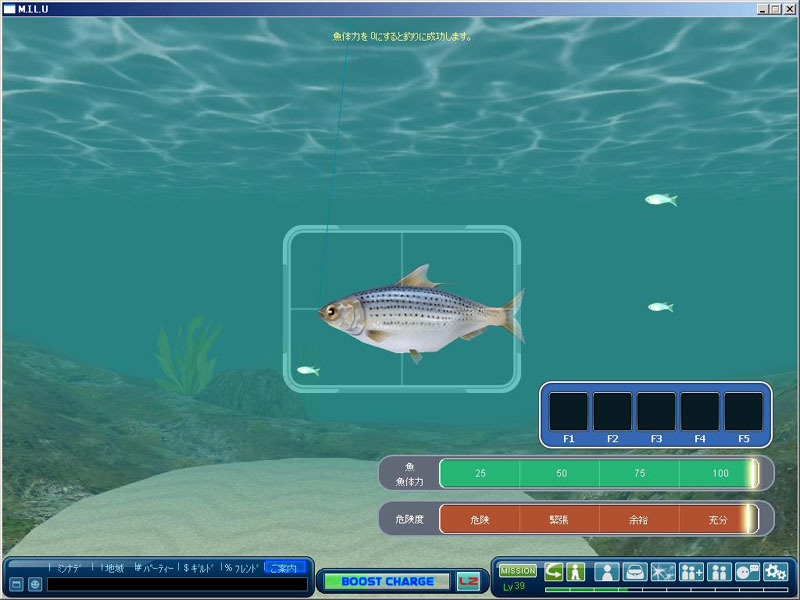Click the BOOST CHARGE button

click(387, 581)
